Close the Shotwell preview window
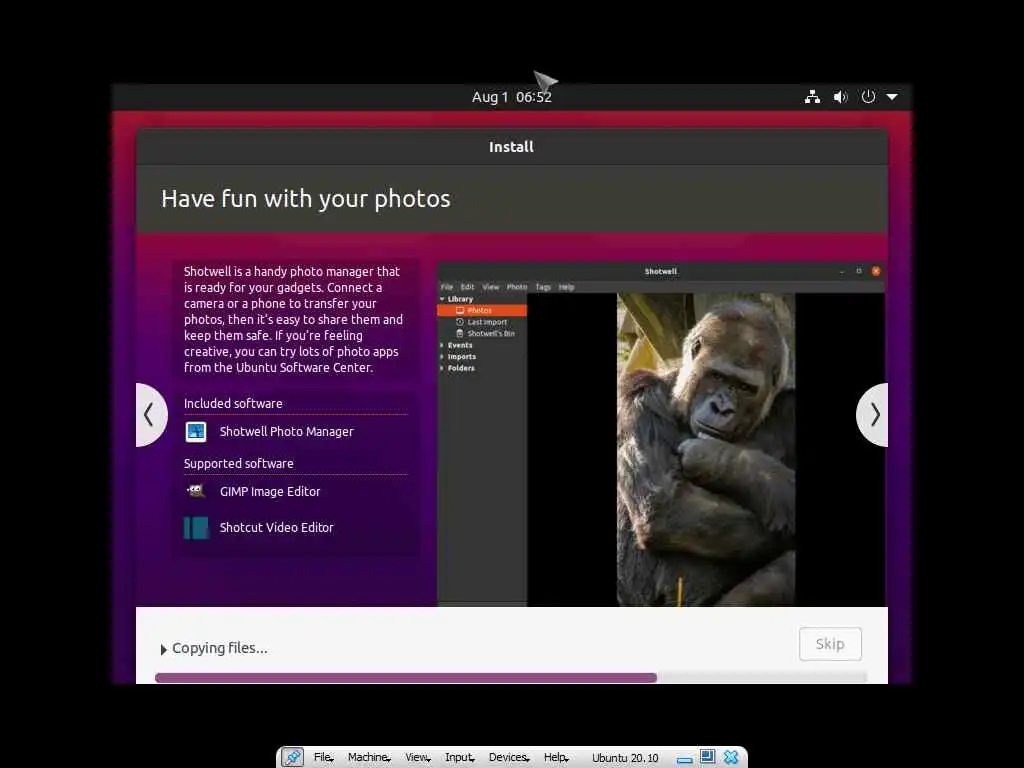The image size is (1024, 768). pyautogui.click(x=876, y=271)
